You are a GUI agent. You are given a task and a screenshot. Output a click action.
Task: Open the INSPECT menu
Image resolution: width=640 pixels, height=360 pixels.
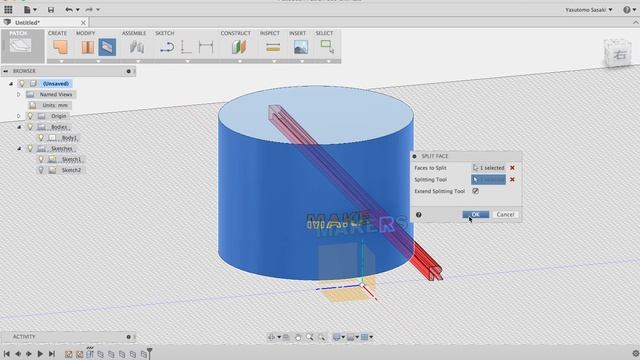tap(270, 33)
